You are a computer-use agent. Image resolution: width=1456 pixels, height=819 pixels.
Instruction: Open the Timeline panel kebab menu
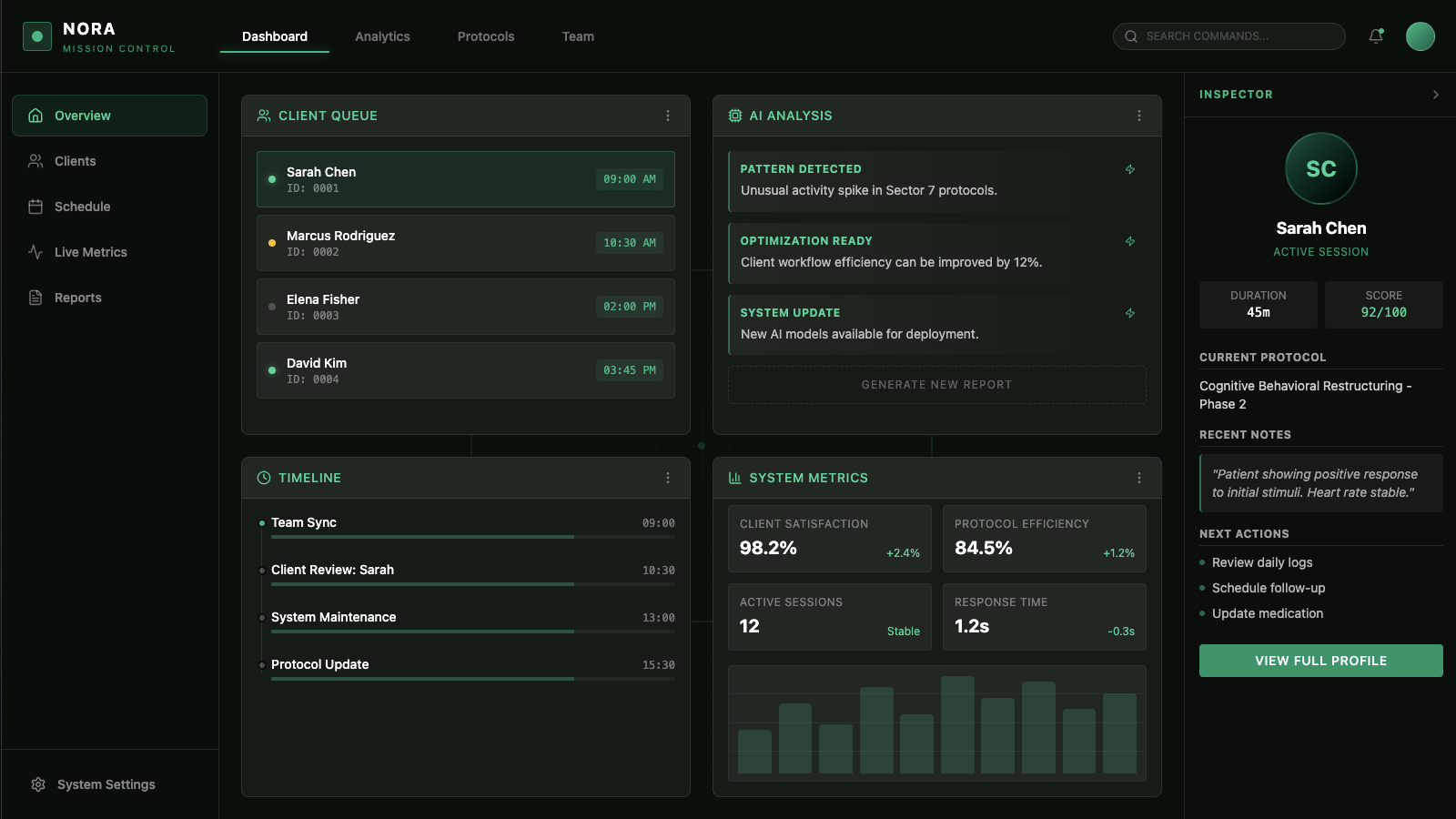click(668, 477)
